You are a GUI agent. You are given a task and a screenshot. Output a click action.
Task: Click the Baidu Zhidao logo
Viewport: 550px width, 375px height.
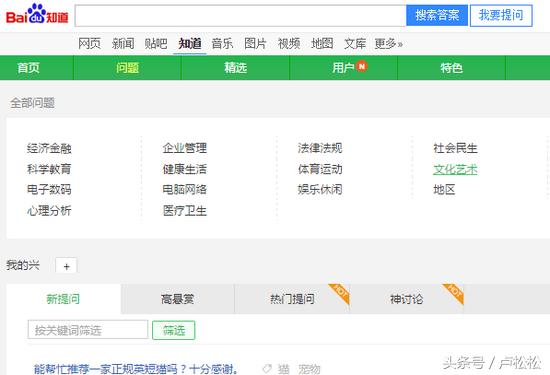[x=37, y=14]
